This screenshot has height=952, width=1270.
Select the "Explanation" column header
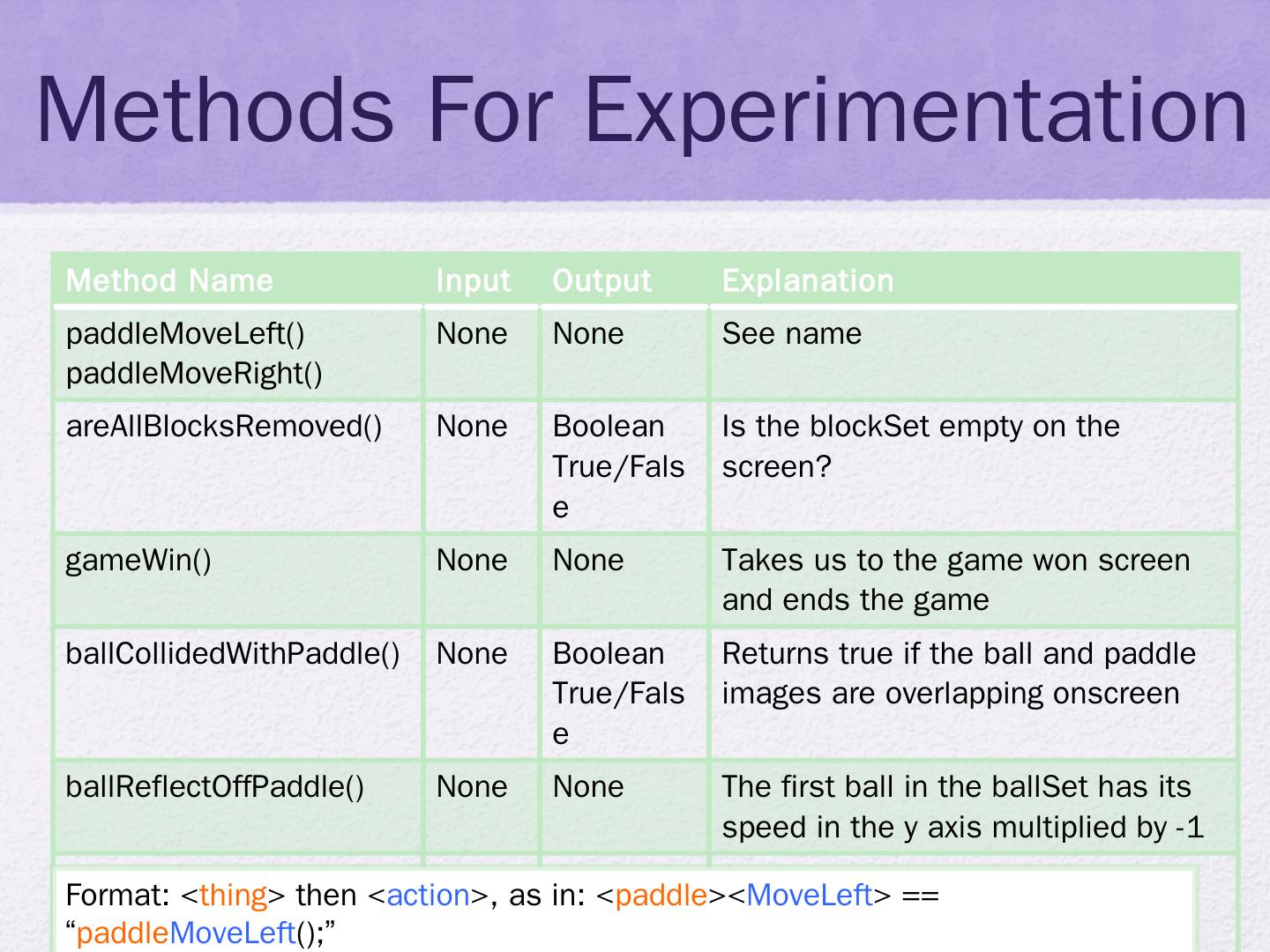click(x=807, y=280)
